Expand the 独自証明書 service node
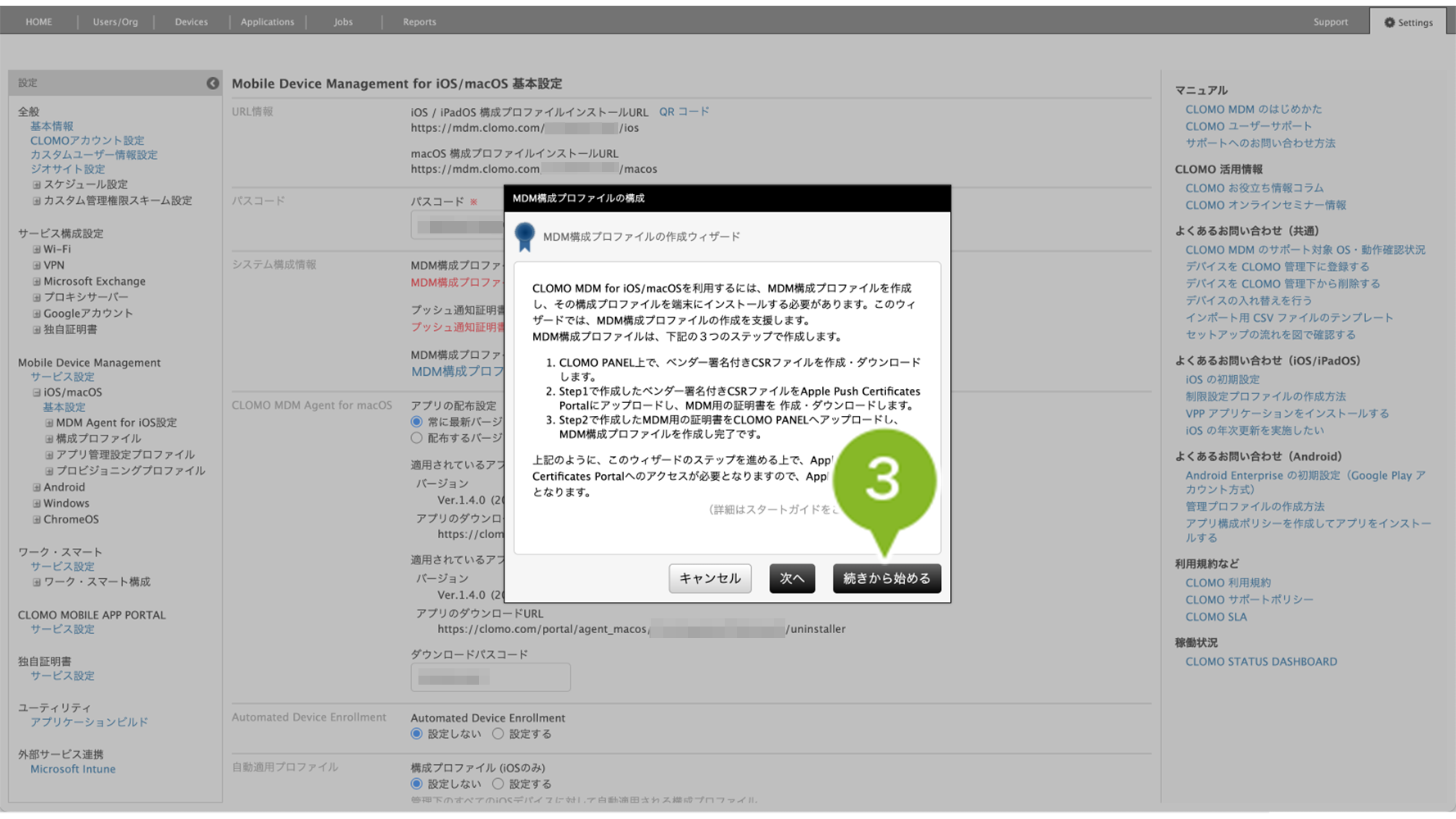Viewport: 1456px width, 819px height. [36, 330]
